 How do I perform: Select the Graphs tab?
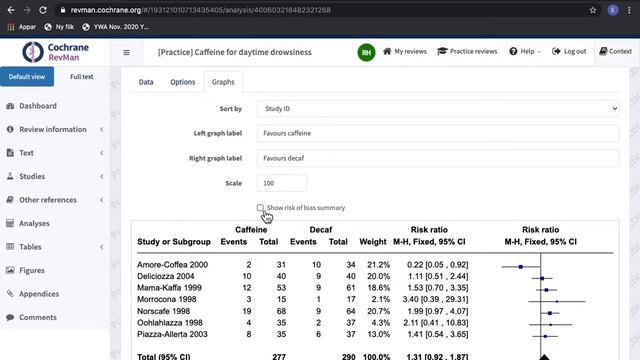223,82
